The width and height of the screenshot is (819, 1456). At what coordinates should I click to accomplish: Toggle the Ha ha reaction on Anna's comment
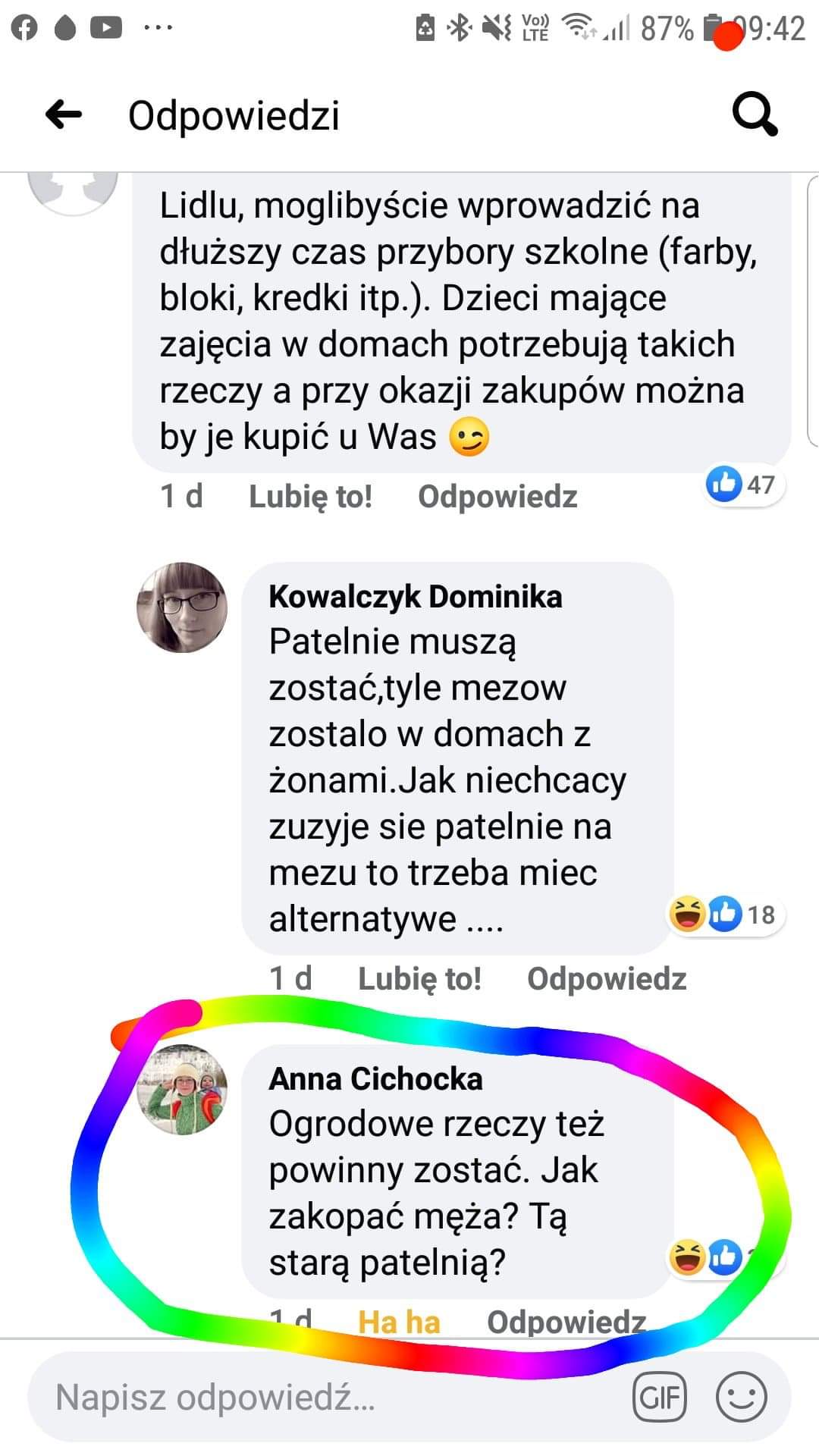(x=399, y=1322)
